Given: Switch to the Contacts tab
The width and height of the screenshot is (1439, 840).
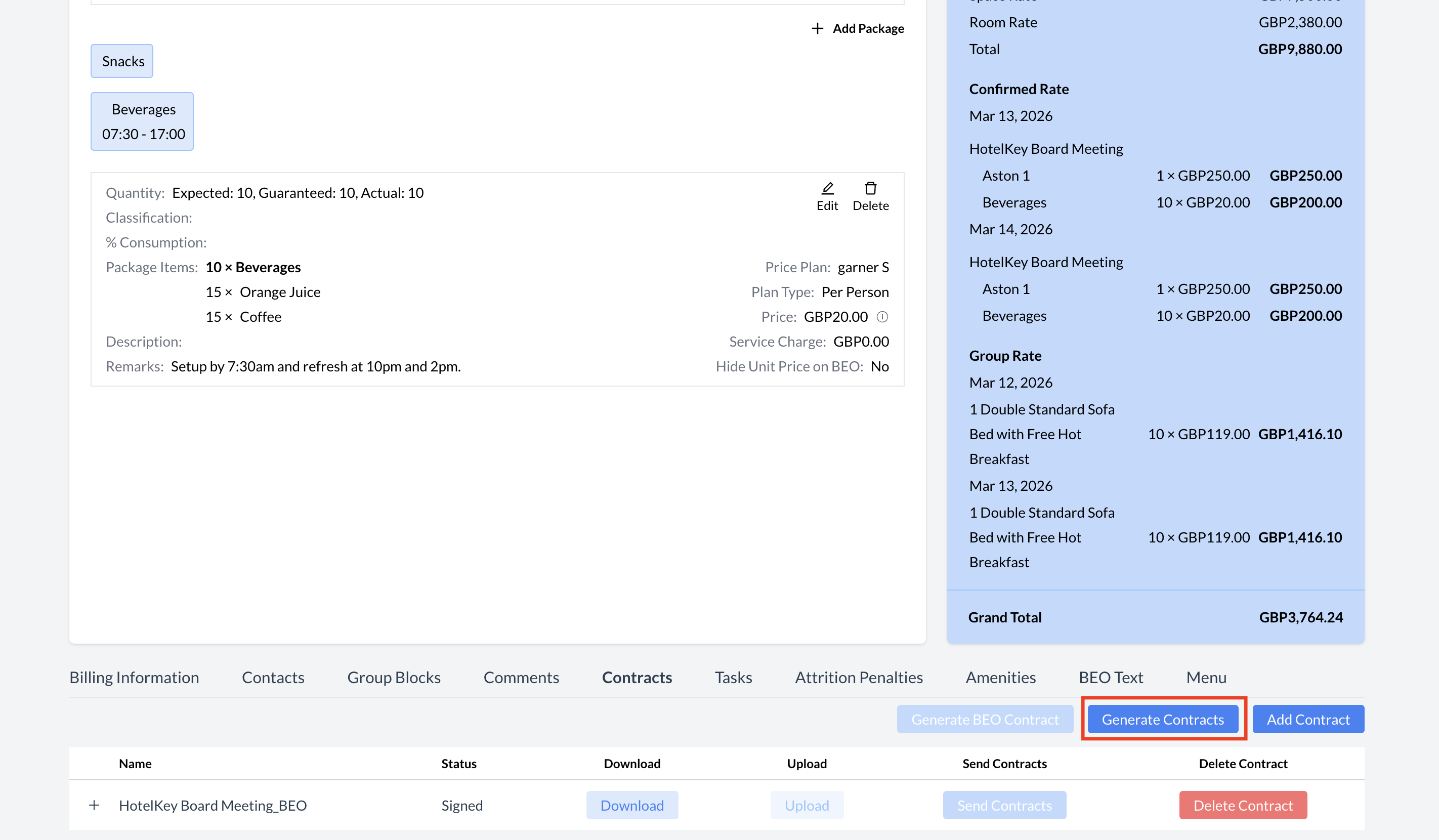Looking at the screenshot, I should pos(273,677).
